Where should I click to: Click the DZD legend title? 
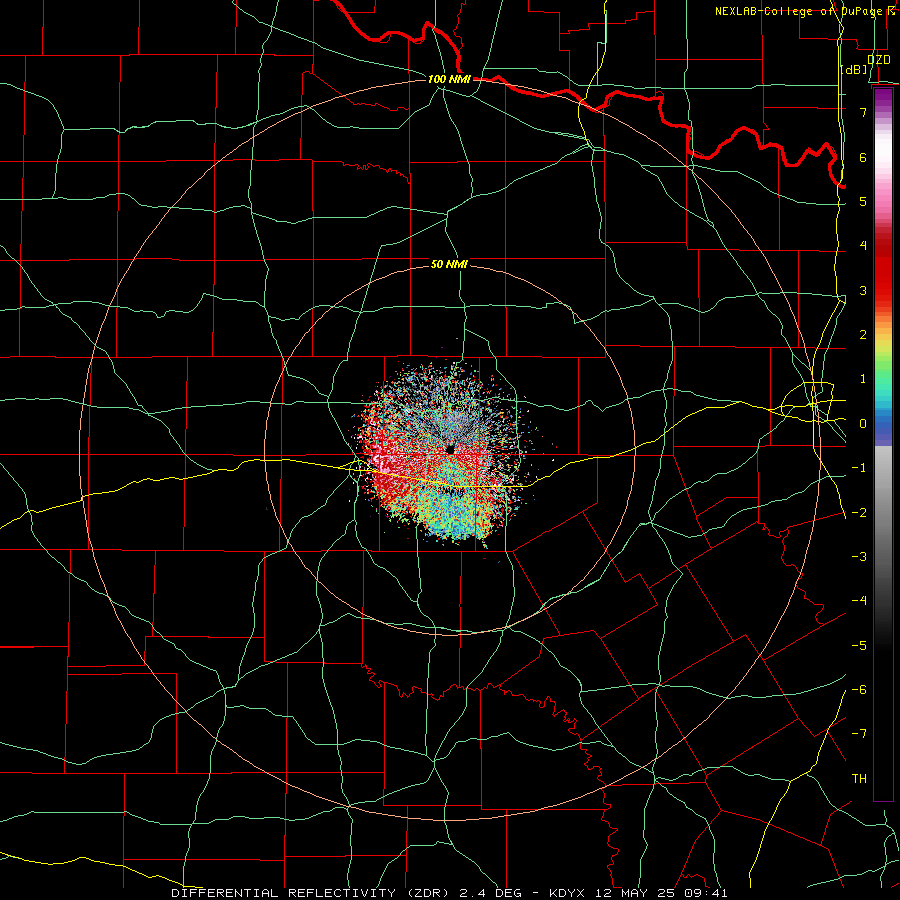tap(878, 59)
